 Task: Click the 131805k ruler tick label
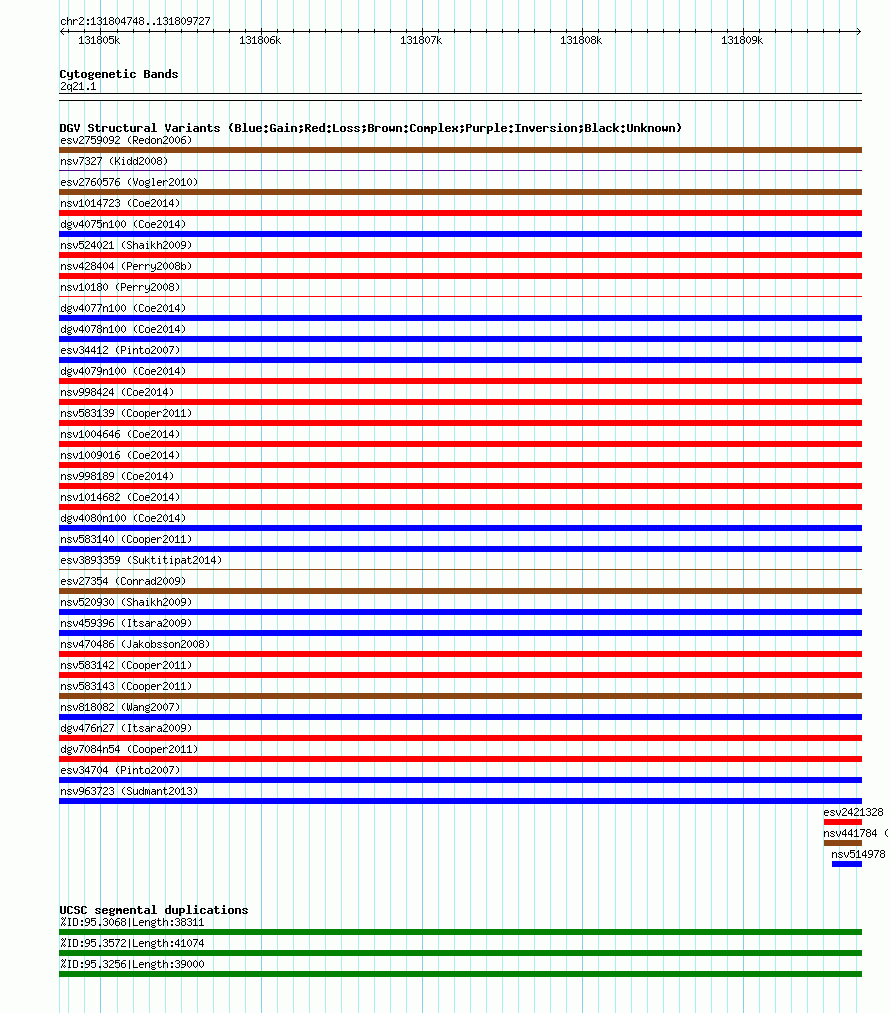pyautogui.click(x=99, y=40)
